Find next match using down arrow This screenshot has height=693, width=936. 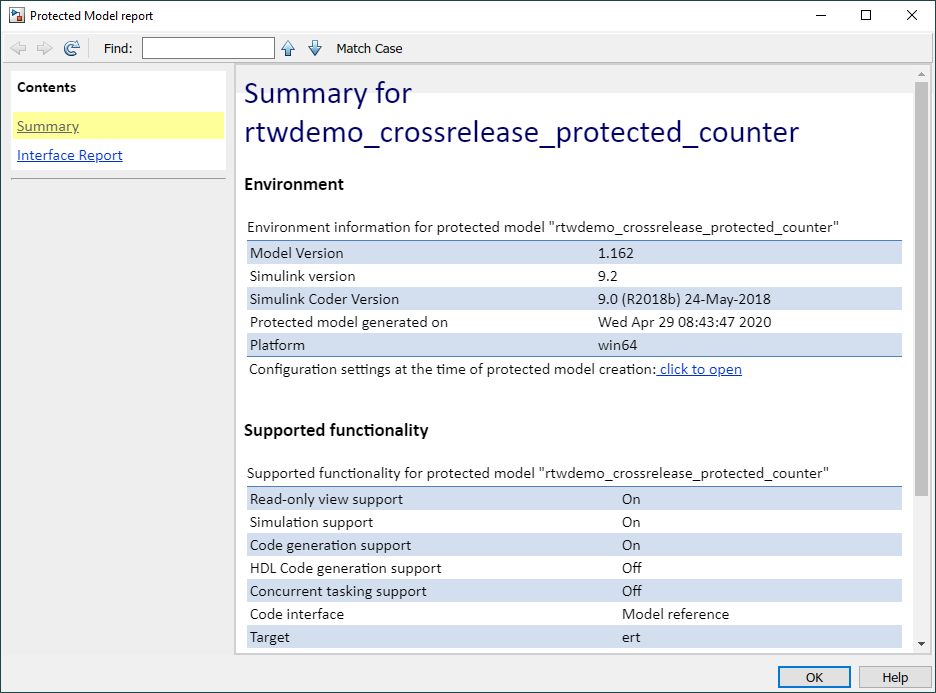pyautogui.click(x=315, y=48)
